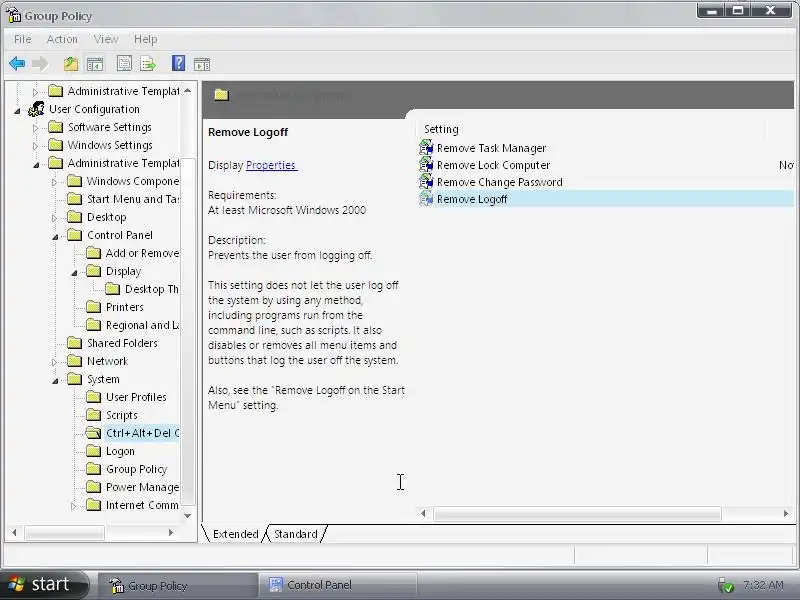Click the Forward arrow toolbar icon
This screenshot has height=600, width=800.
pos(40,64)
